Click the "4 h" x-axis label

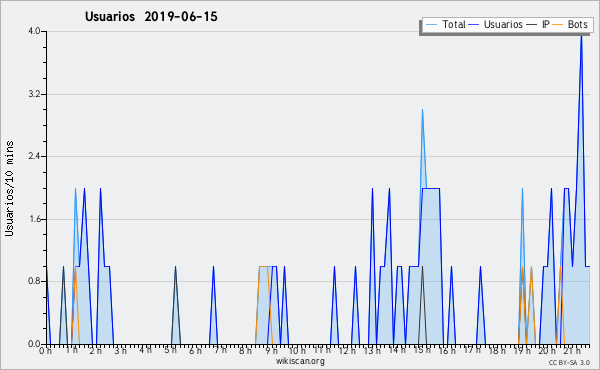(145, 350)
